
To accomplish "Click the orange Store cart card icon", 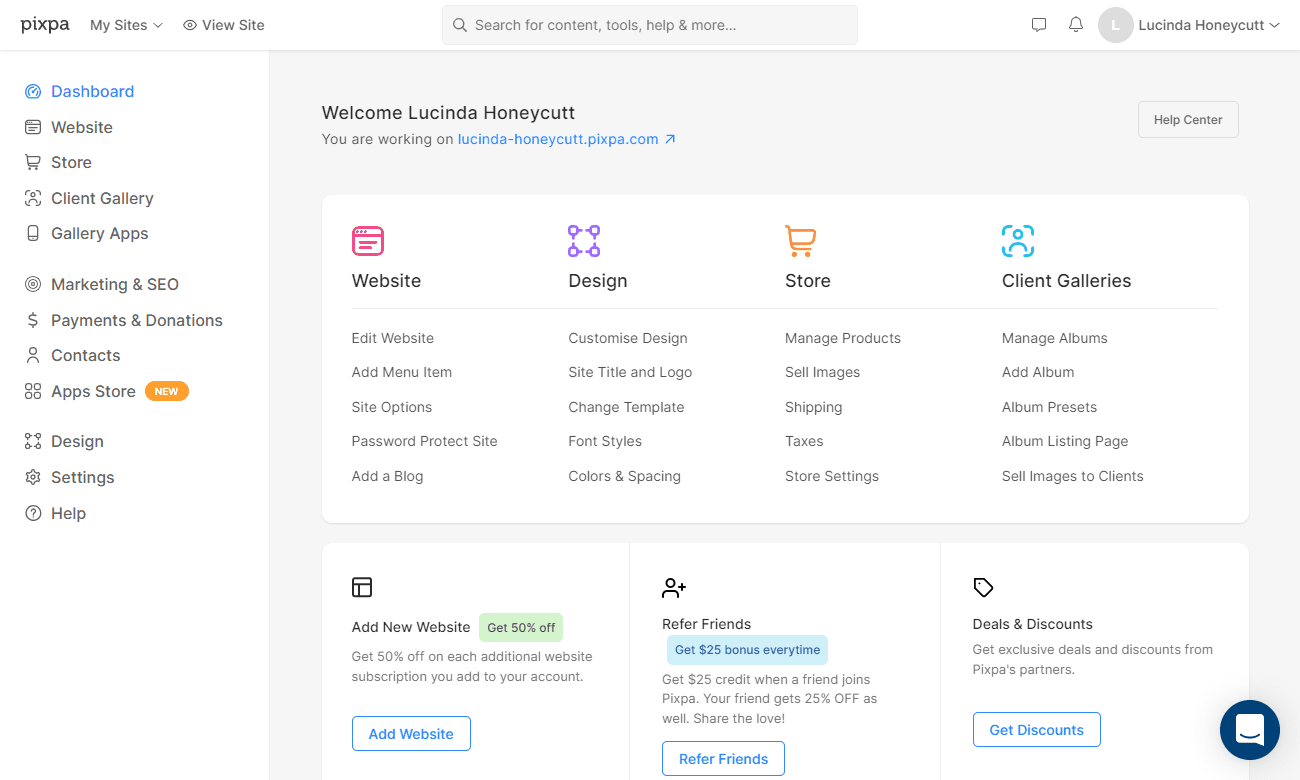I will click(801, 241).
